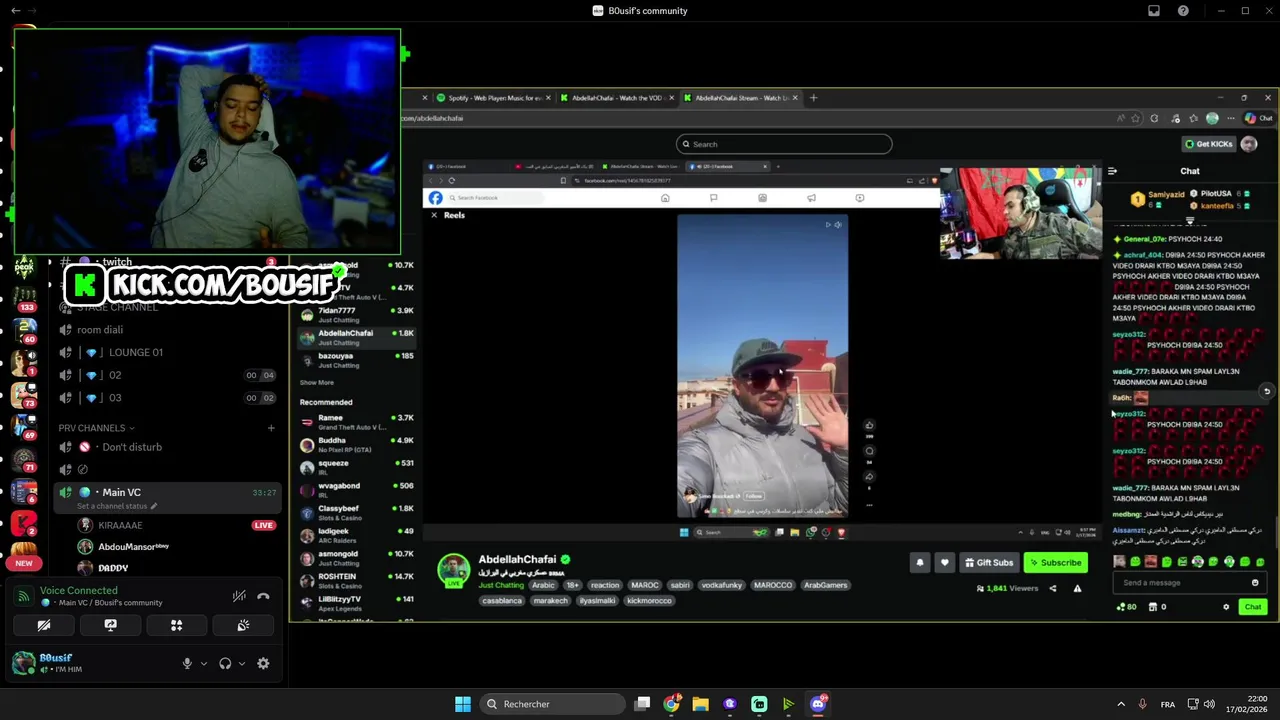The width and height of the screenshot is (1280, 720).
Task: Show hidden tray icons chevron
Action: click(1121, 704)
